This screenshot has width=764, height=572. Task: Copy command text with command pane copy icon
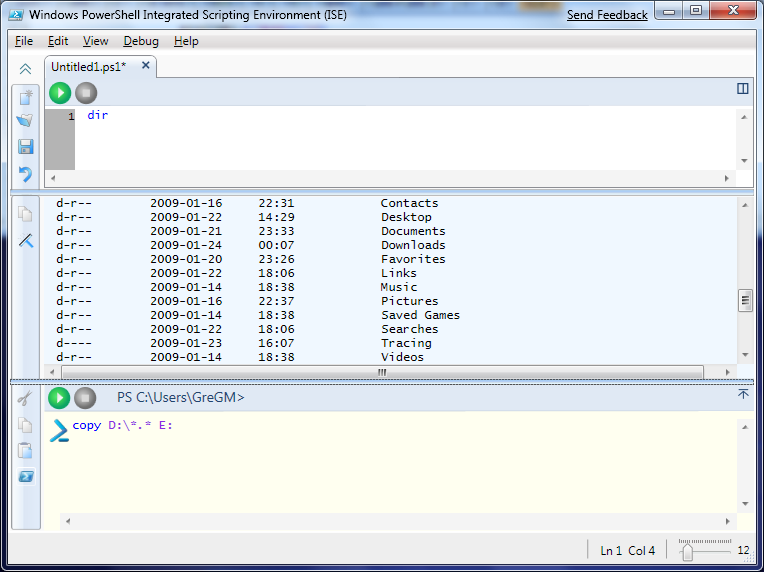coord(25,425)
